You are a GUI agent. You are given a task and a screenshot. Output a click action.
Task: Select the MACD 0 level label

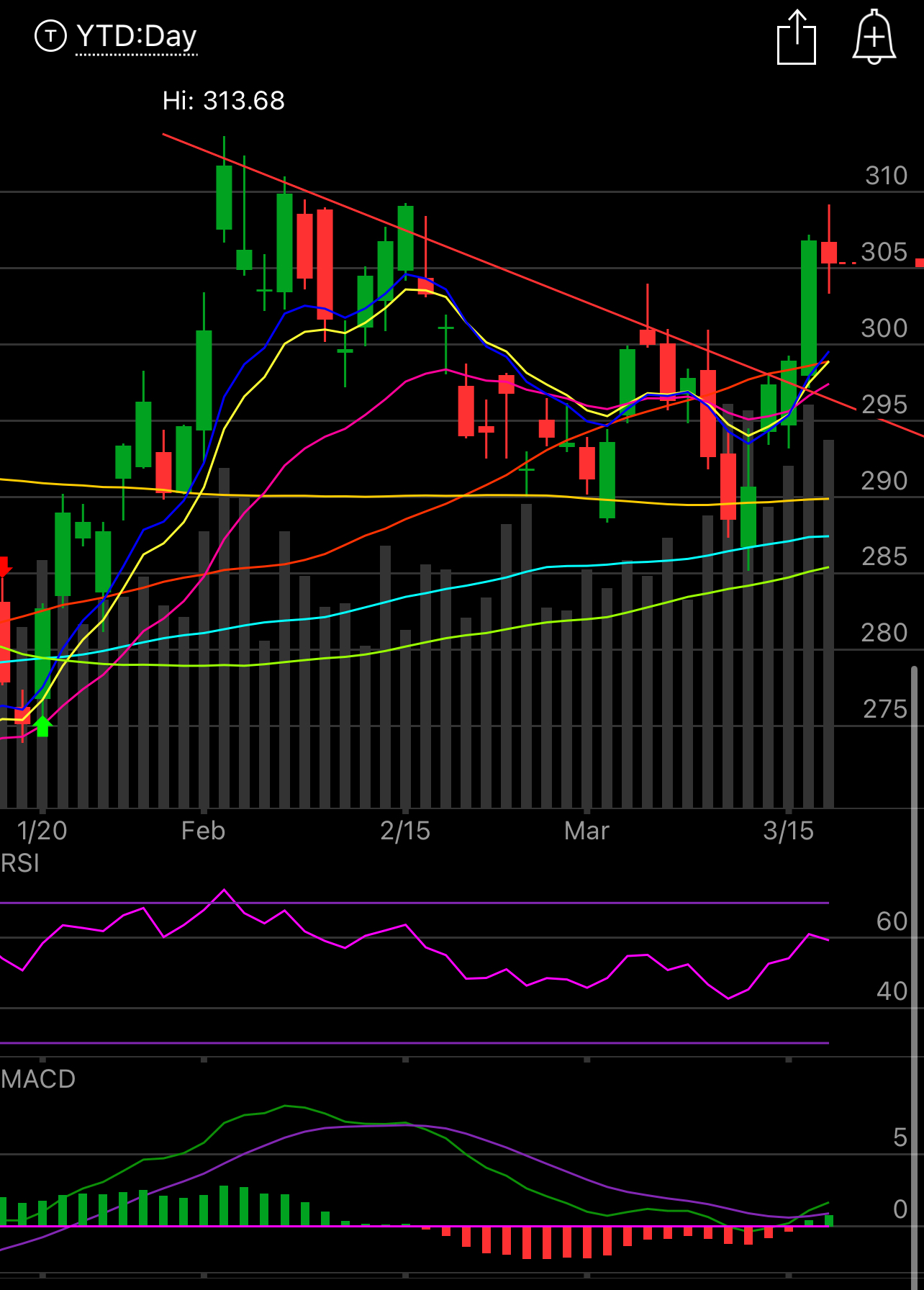pos(900,1209)
